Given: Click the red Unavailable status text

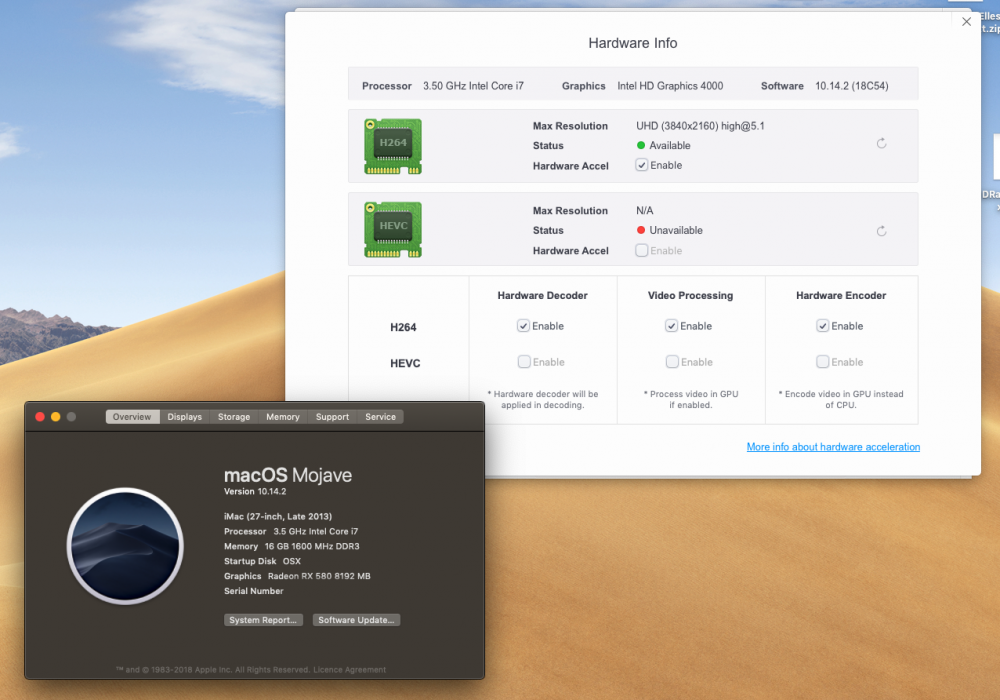Looking at the screenshot, I should coord(676,230).
